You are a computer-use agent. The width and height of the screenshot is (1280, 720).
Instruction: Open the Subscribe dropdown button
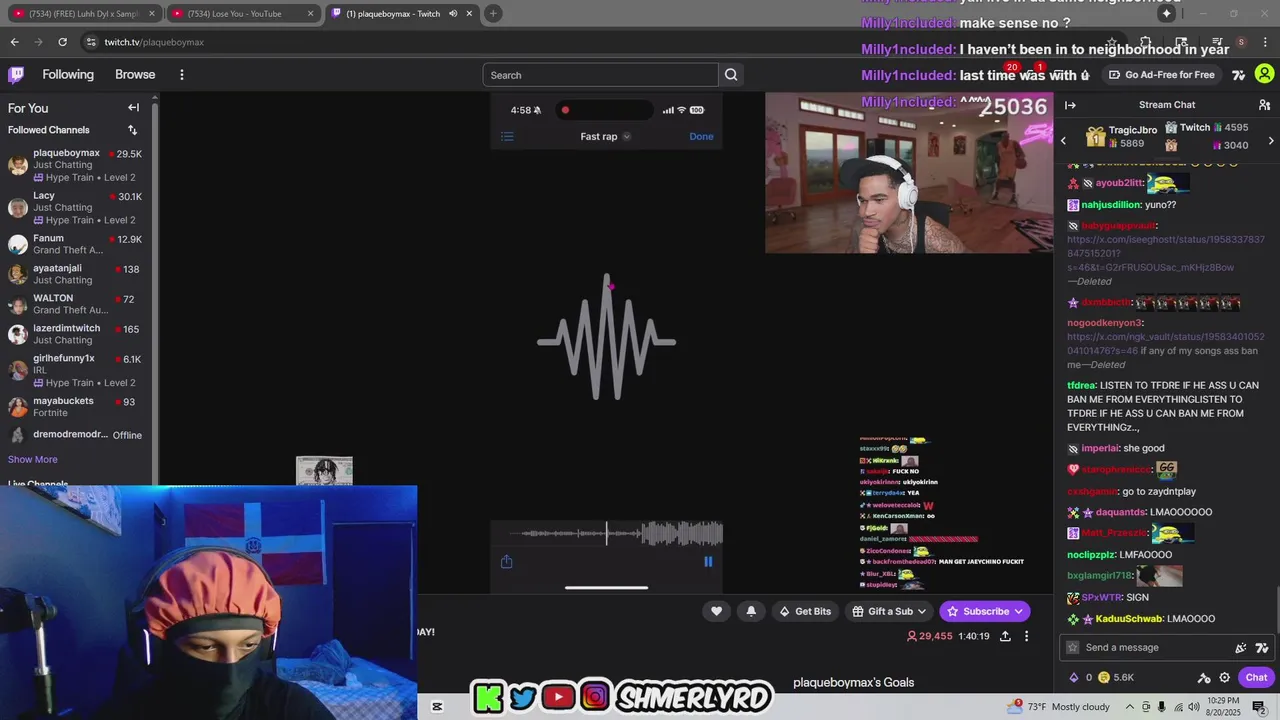pyautogui.click(x=984, y=611)
